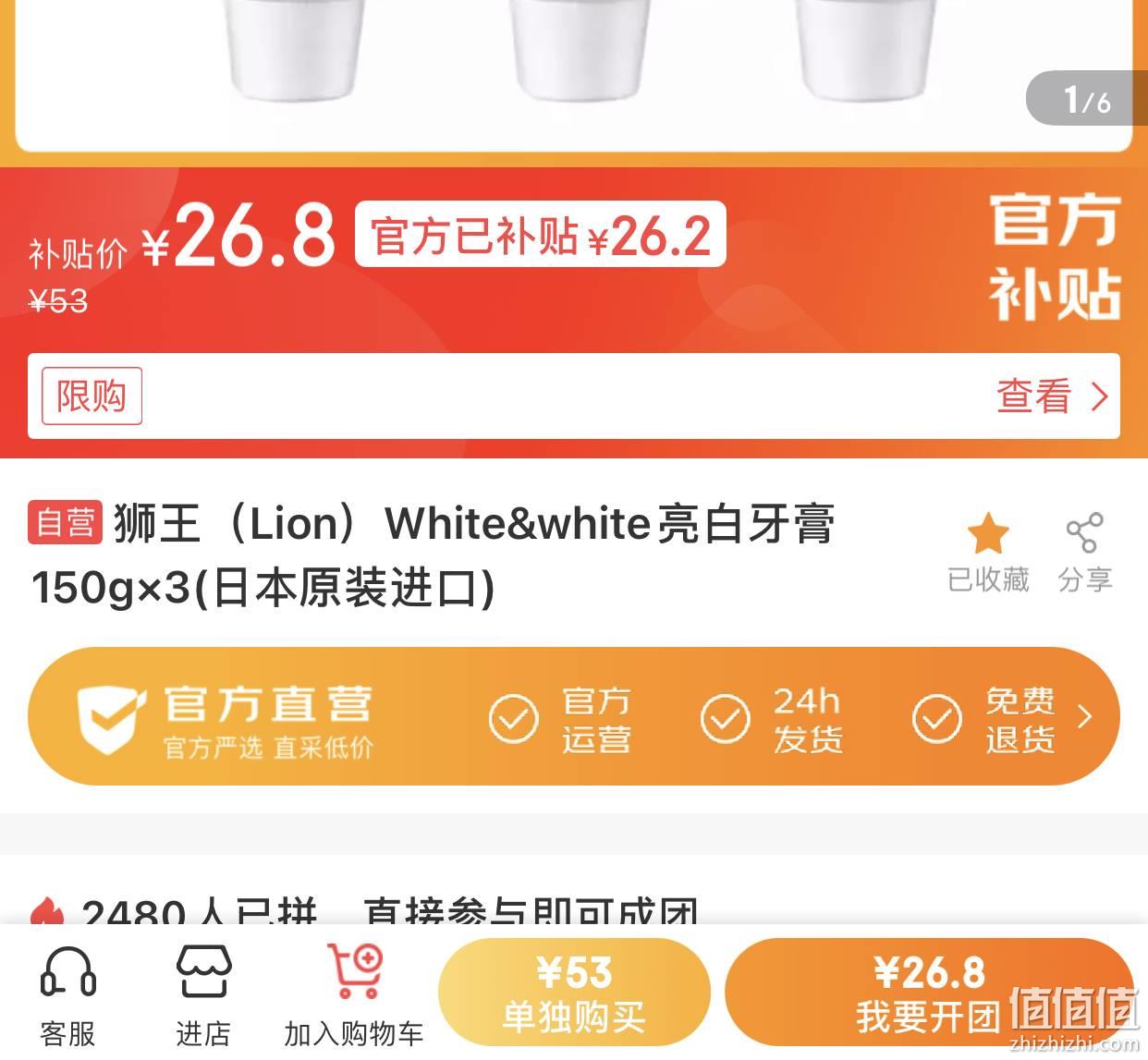Click the 官方补贴 subsidy banner text

(1055, 258)
